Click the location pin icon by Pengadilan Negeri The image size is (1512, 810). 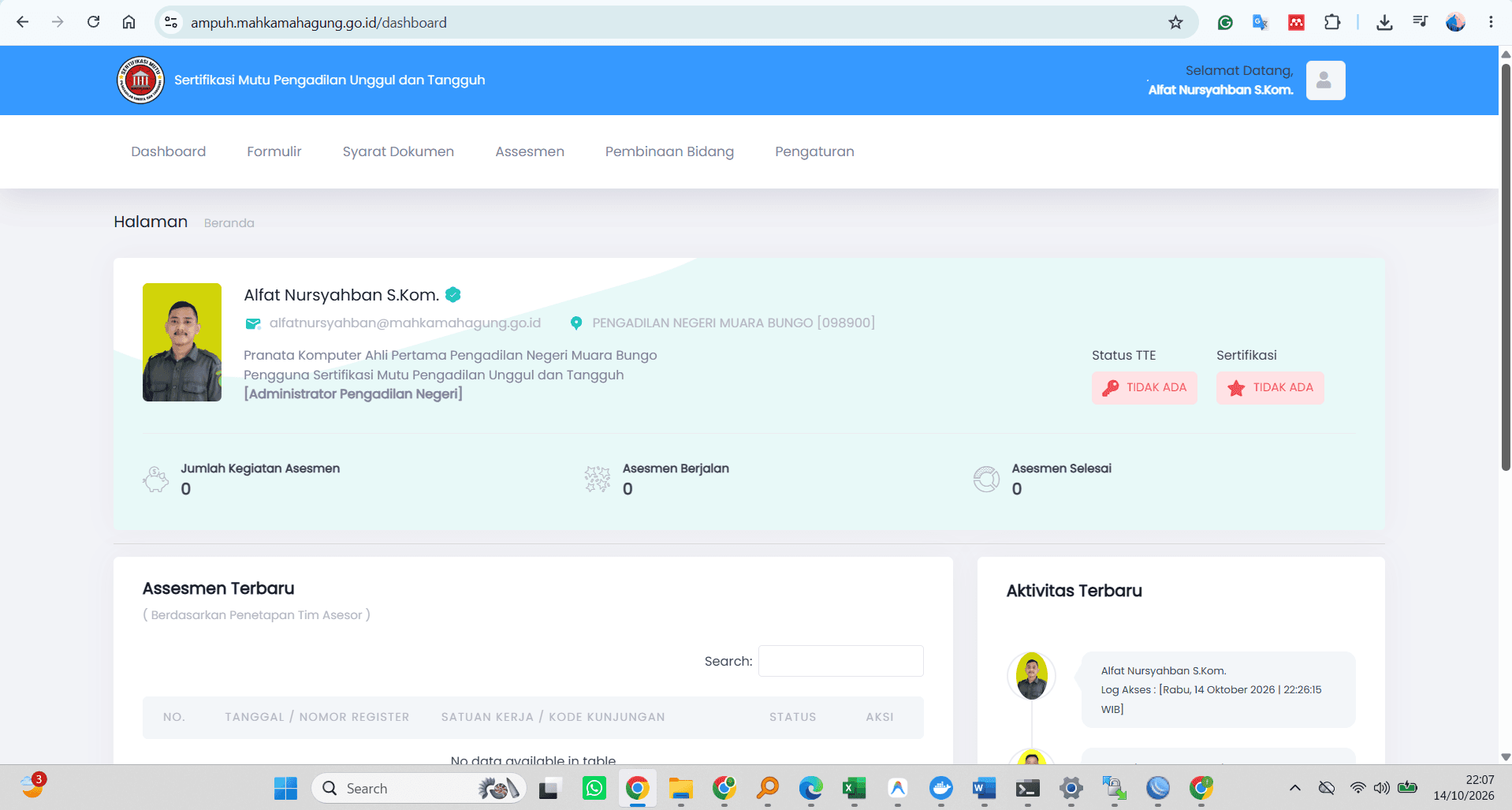pos(576,323)
